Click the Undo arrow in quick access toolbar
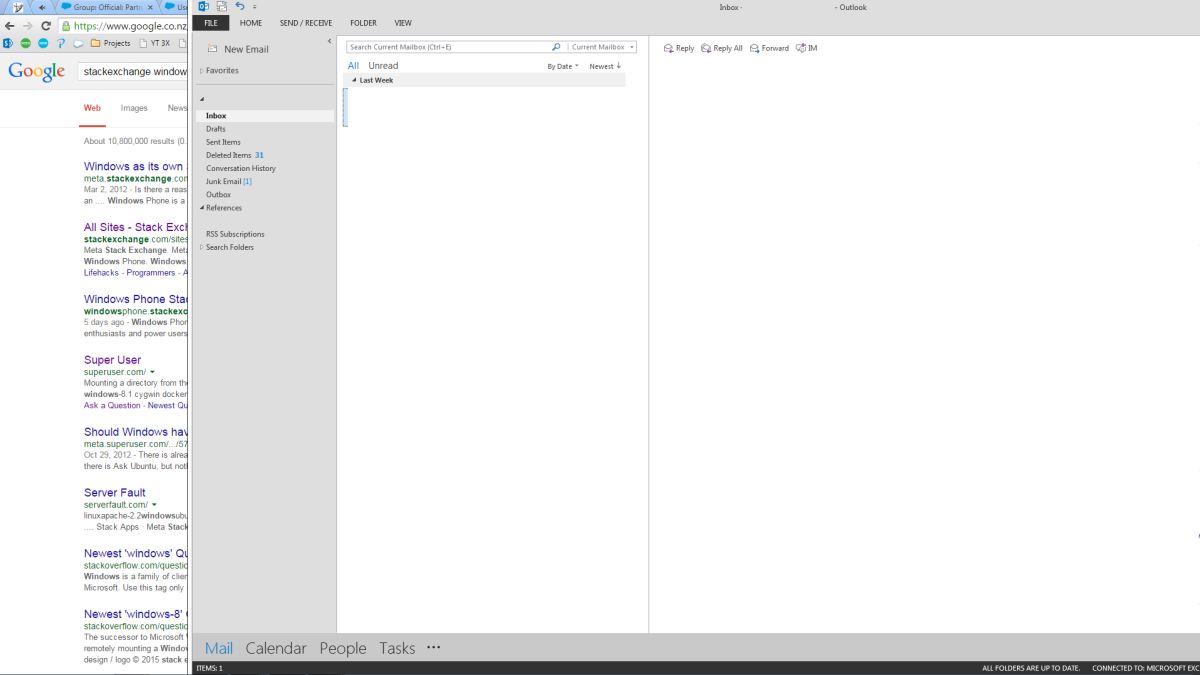 click(x=240, y=7)
